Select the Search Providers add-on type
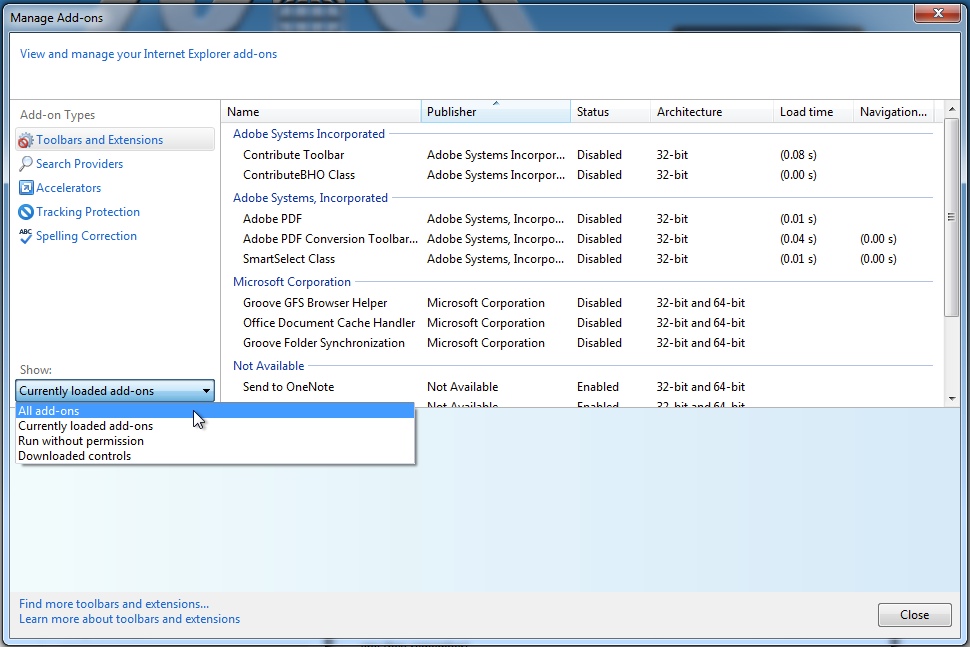970x647 pixels. pyautogui.click(x=79, y=164)
